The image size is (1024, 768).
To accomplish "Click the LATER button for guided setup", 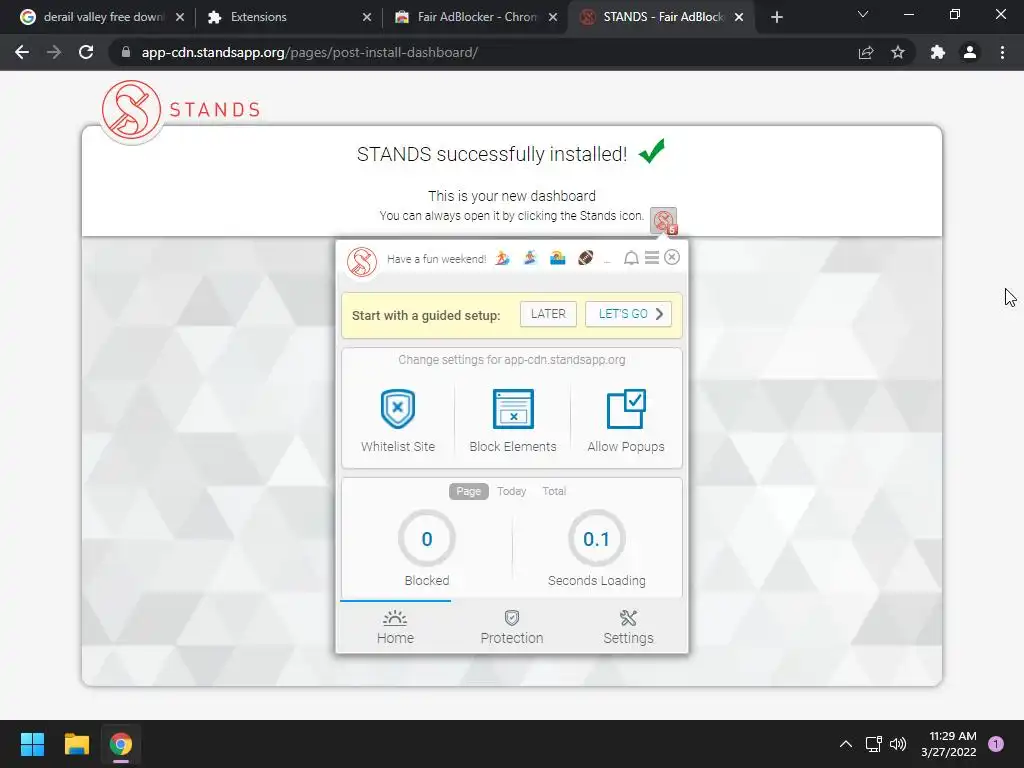I will click(548, 314).
